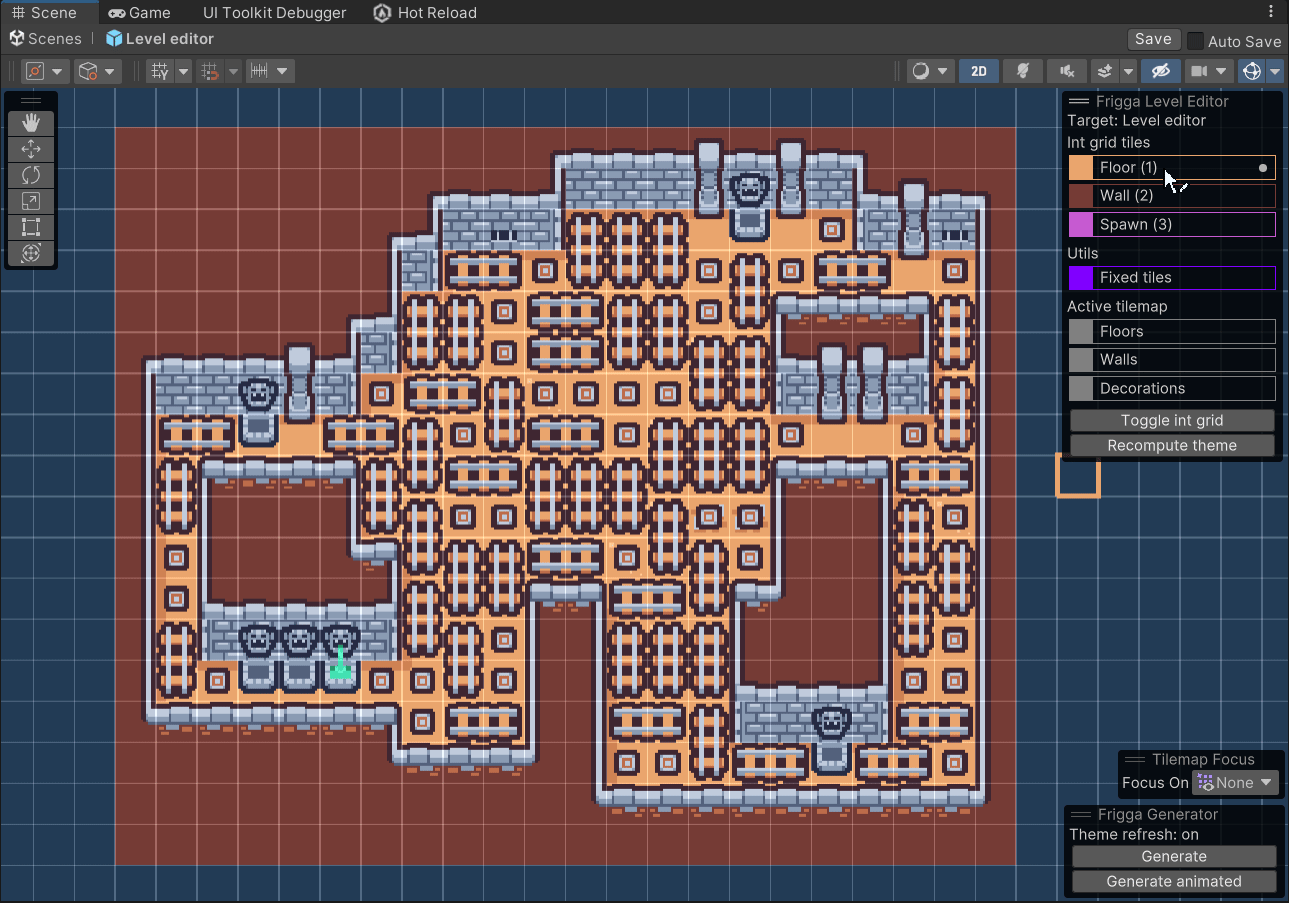The height and width of the screenshot is (903, 1289).
Task: Open the pivot position dropdown arrow
Action: (57, 71)
